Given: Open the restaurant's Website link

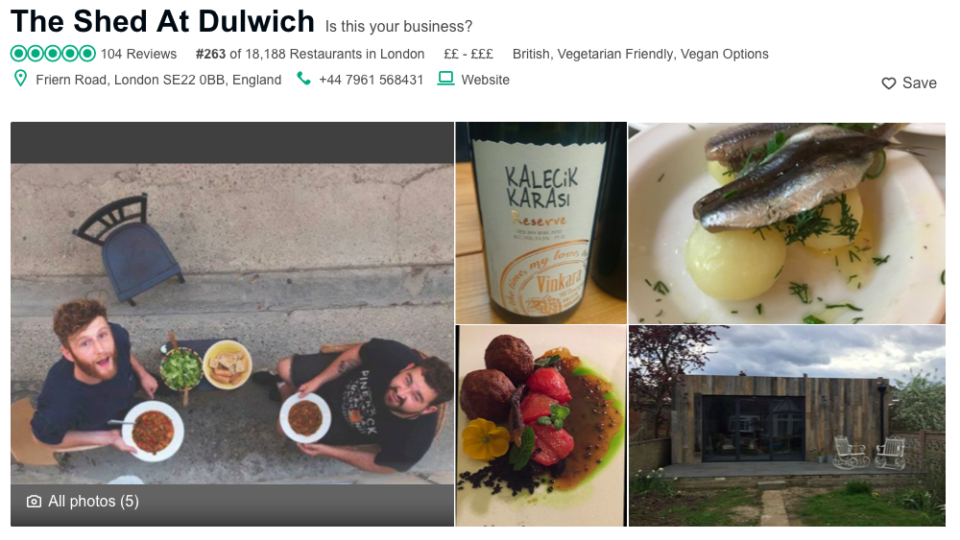Looking at the screenshot, I should pyautogui.click(x=485, y=80).
